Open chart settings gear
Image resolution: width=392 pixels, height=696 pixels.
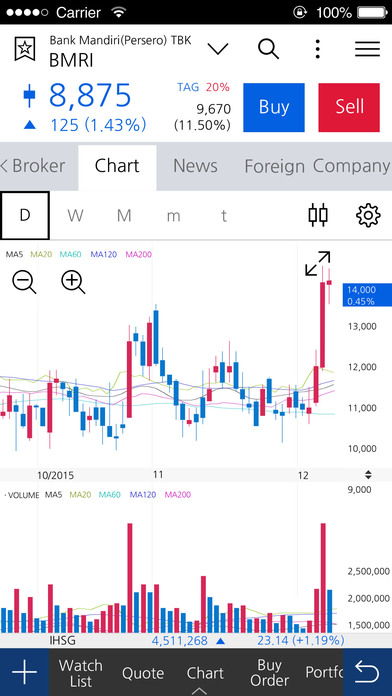[x=368, y=215]
